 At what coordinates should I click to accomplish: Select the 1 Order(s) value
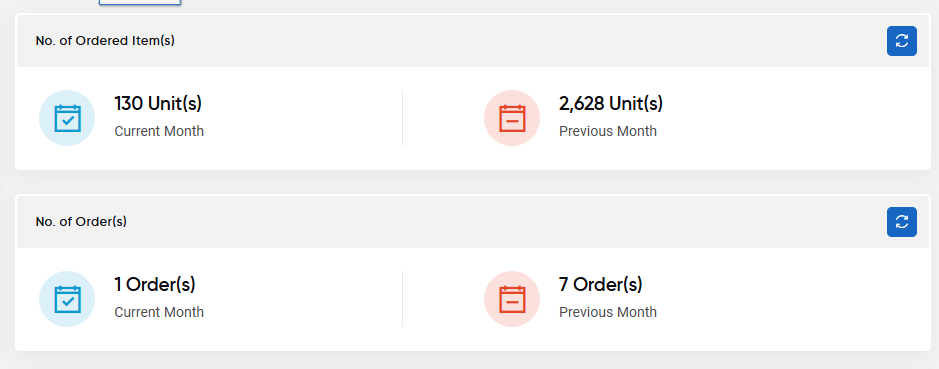point(155,285)
